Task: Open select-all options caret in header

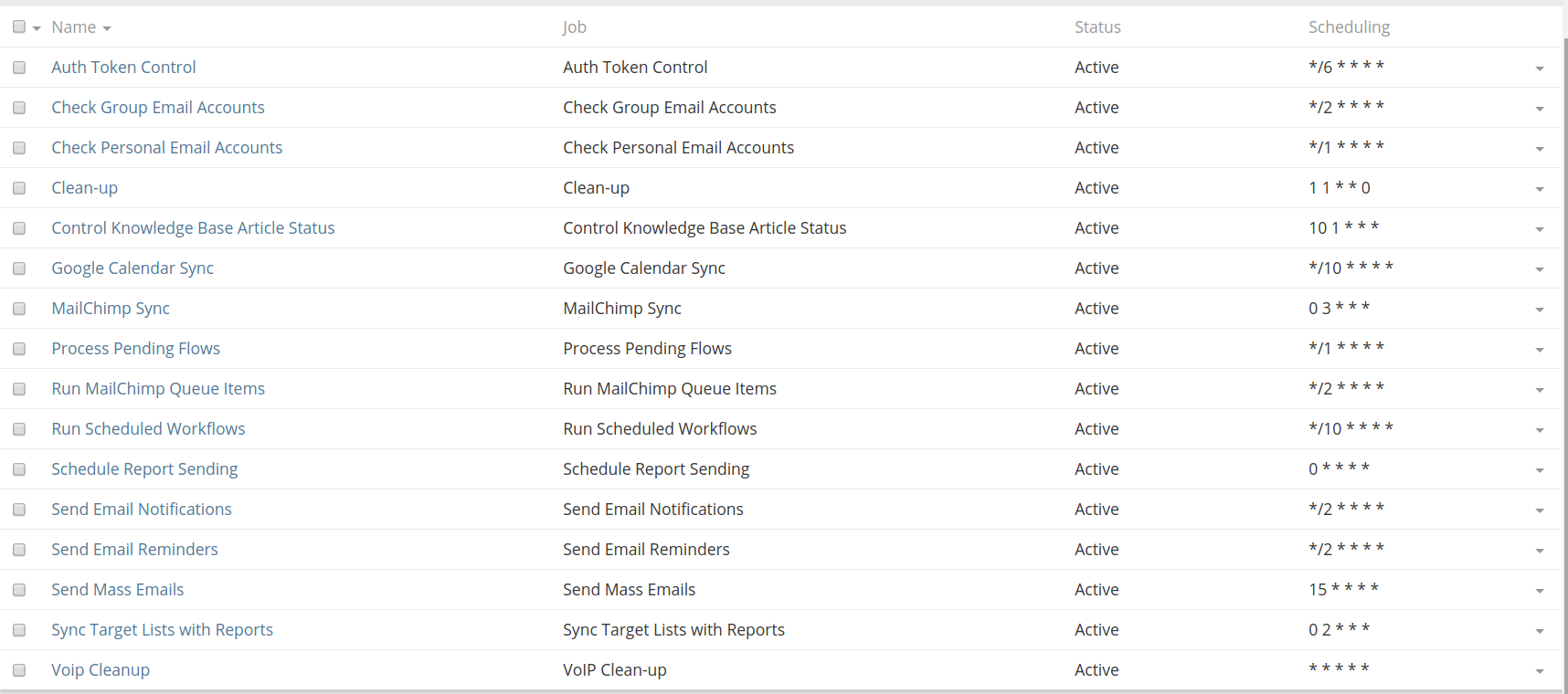Action: tap(37, 28)
